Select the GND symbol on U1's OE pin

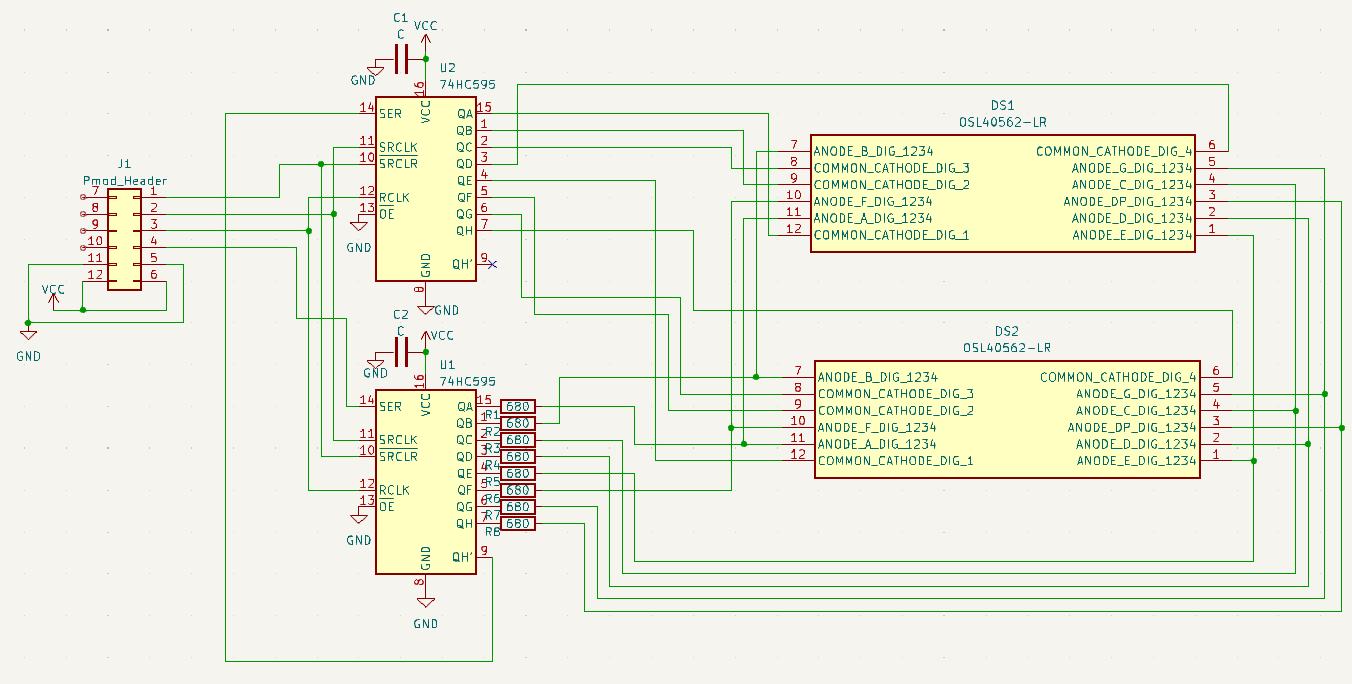tap(359, 518)
